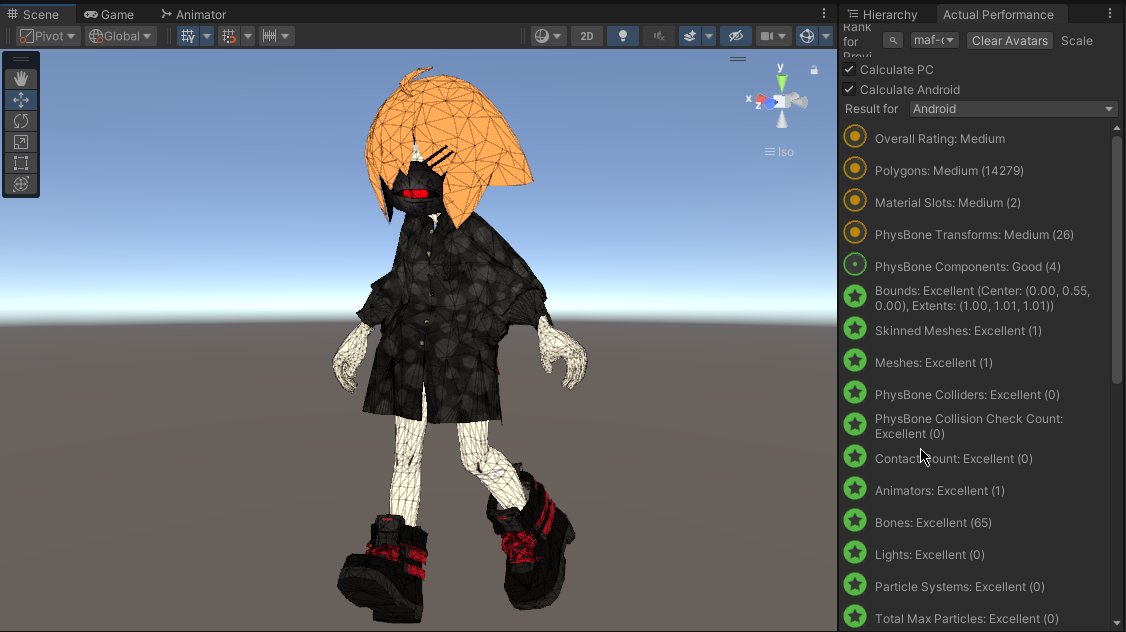Toggle the scene effects button

coord(690,36)
